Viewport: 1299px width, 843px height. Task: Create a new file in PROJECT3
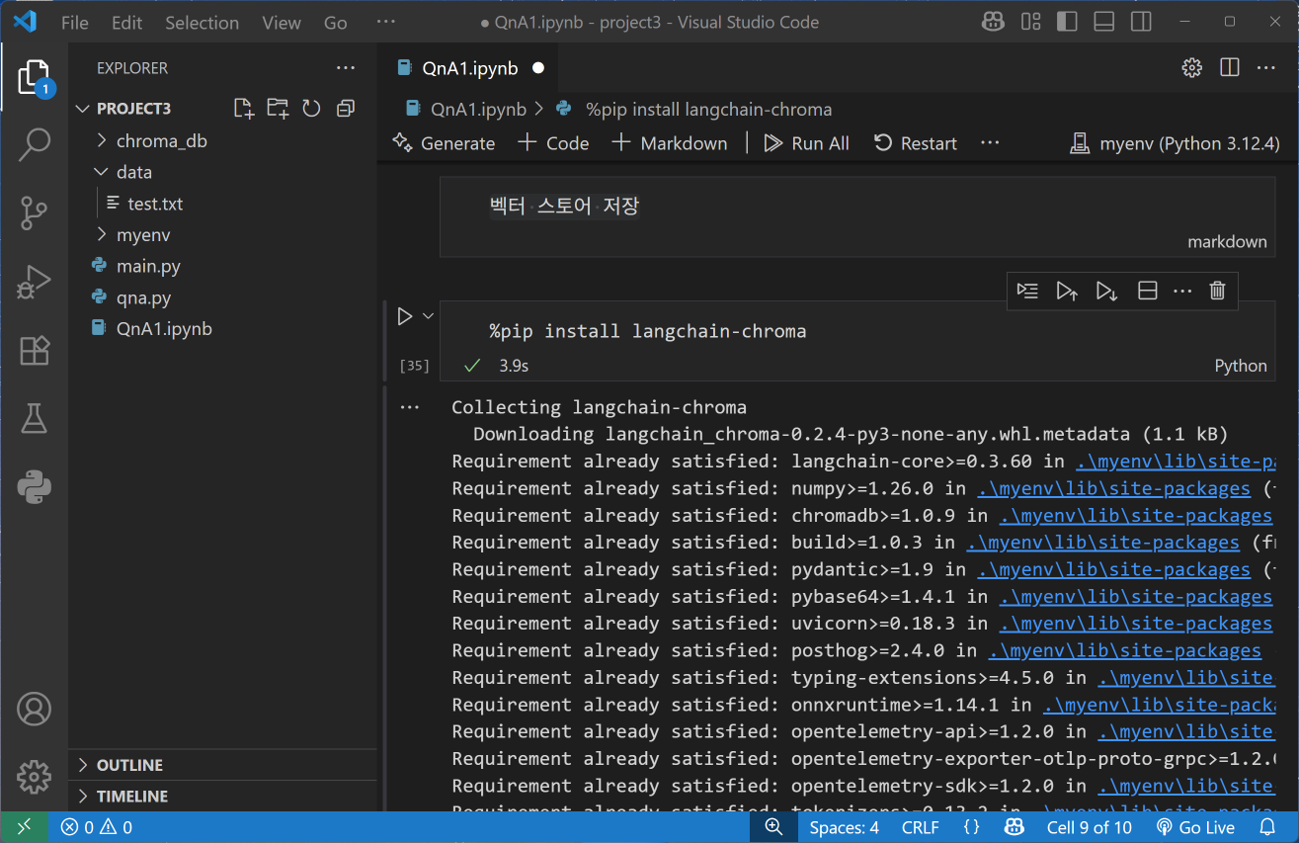point(243,108)
